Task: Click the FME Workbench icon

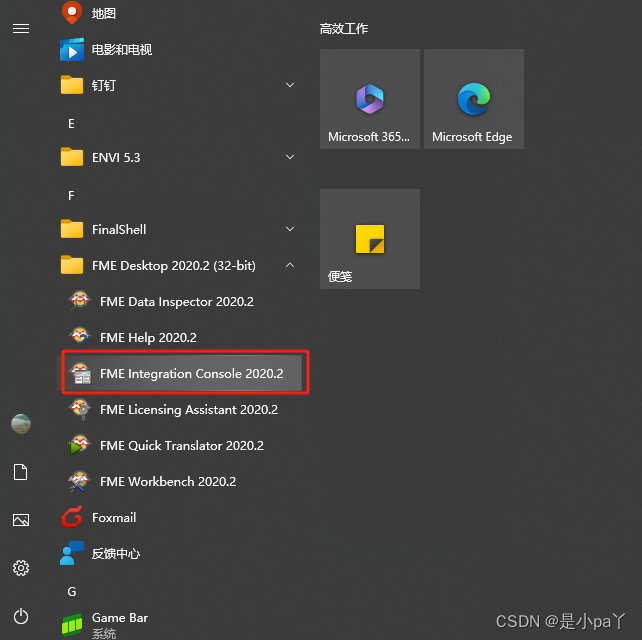Action: 79,481
